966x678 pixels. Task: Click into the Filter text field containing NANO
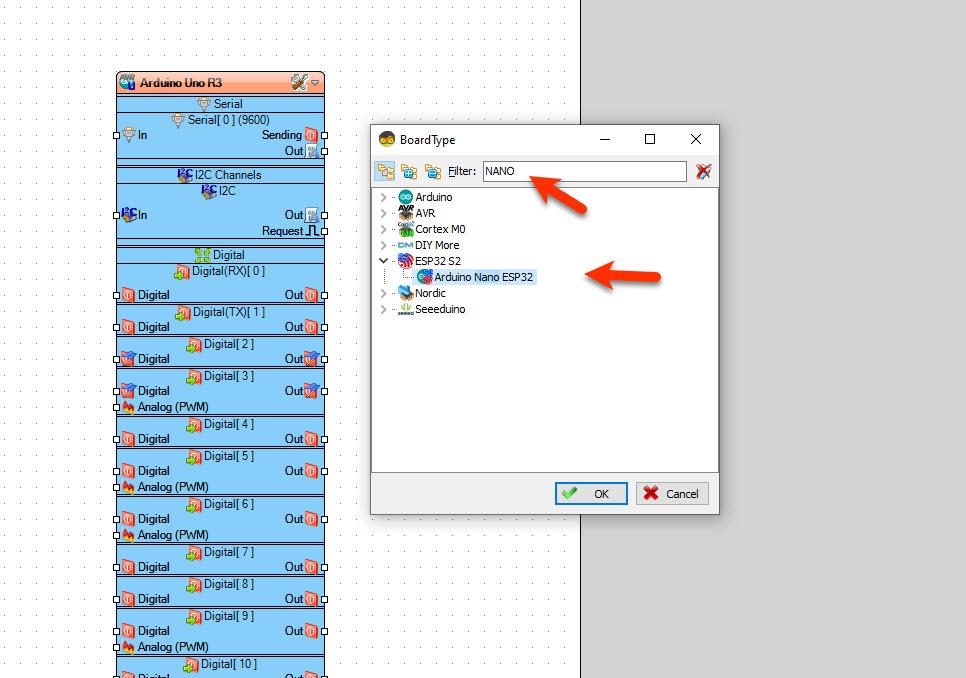coord(584,171)
